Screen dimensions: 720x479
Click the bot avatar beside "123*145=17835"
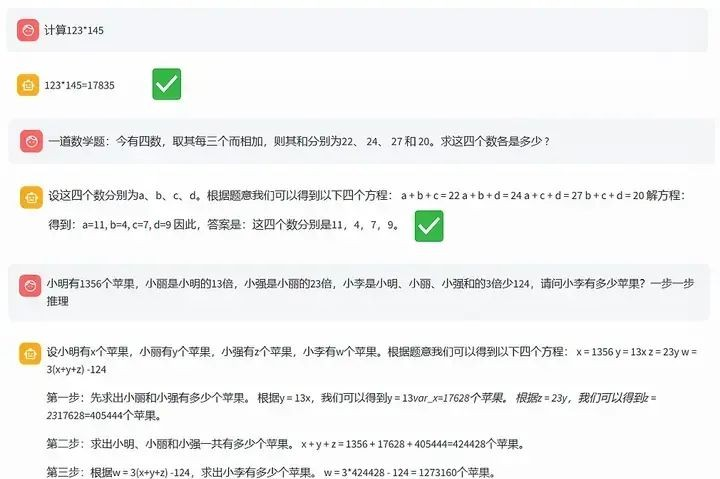pos(28,85)
